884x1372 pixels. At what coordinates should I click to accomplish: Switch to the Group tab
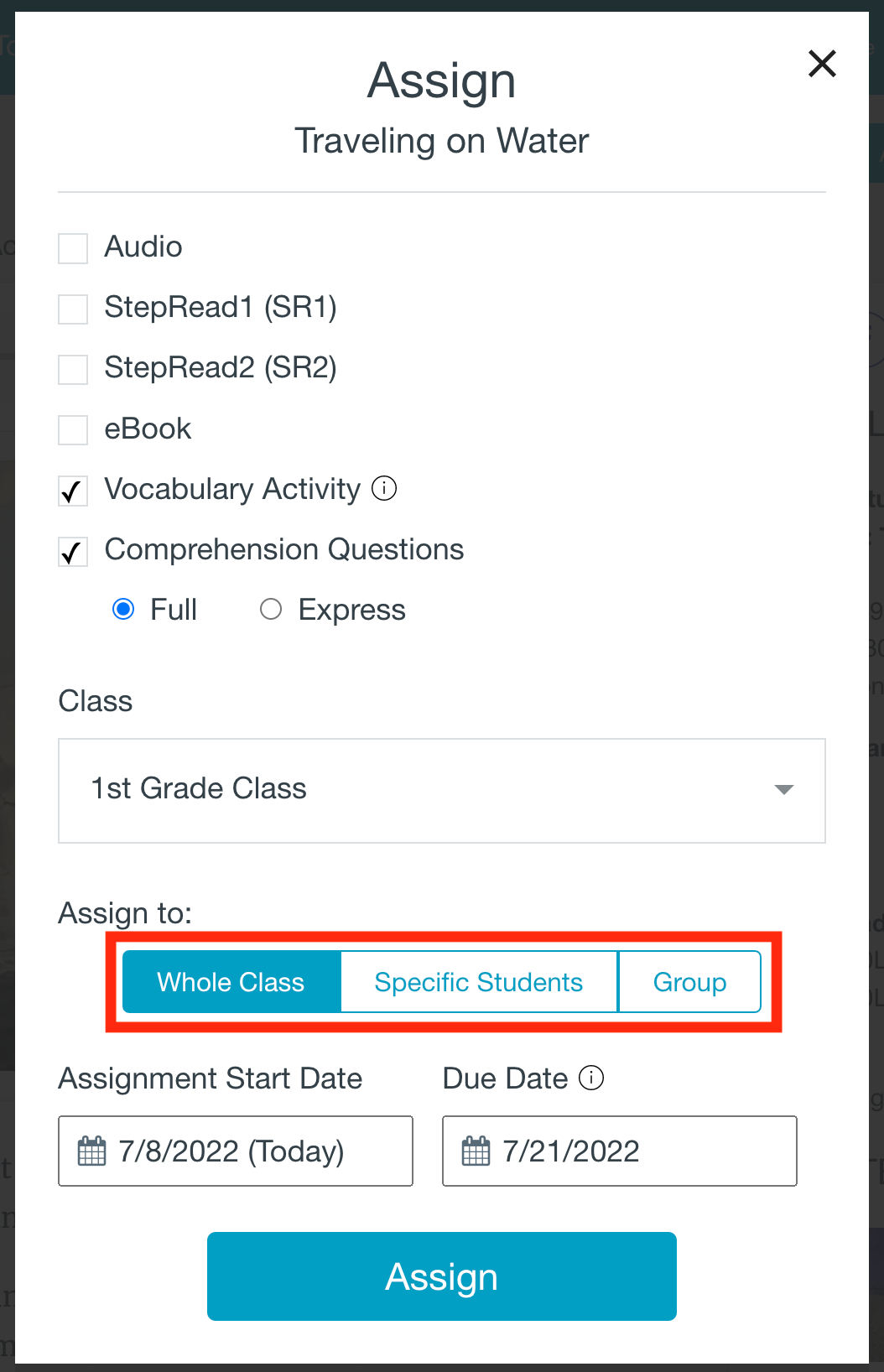(x=689, y=981)
